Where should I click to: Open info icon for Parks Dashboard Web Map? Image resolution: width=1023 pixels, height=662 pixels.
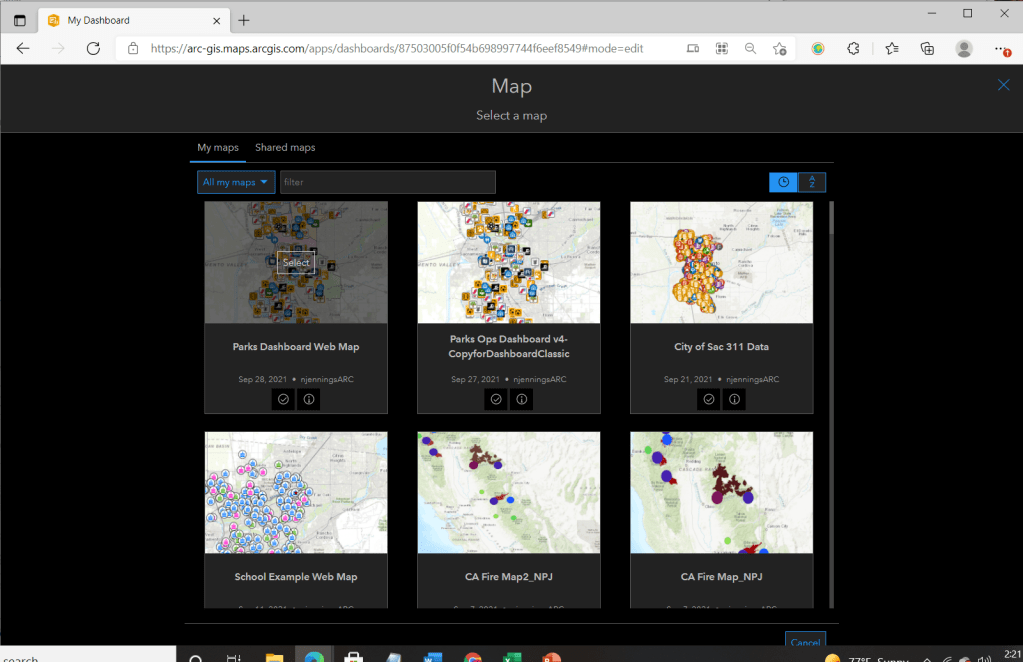(309, 399)
